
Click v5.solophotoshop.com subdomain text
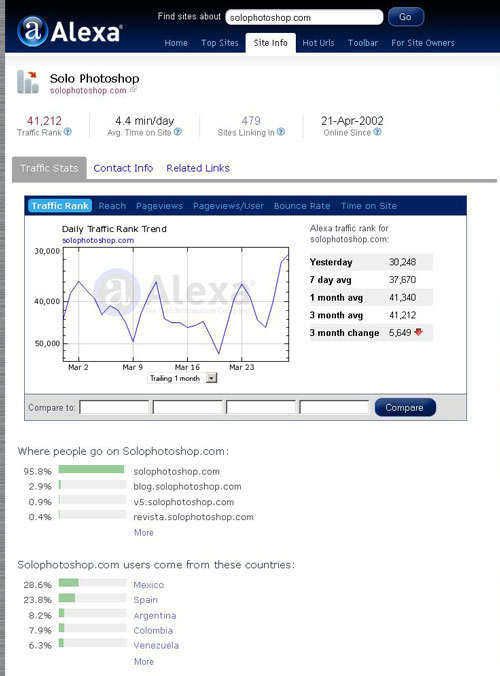click(x=184, y=502)
